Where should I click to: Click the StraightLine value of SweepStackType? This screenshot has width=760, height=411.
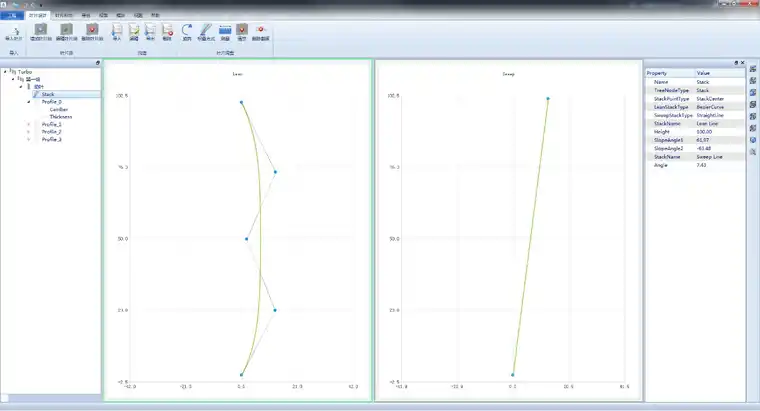[710, 115]
